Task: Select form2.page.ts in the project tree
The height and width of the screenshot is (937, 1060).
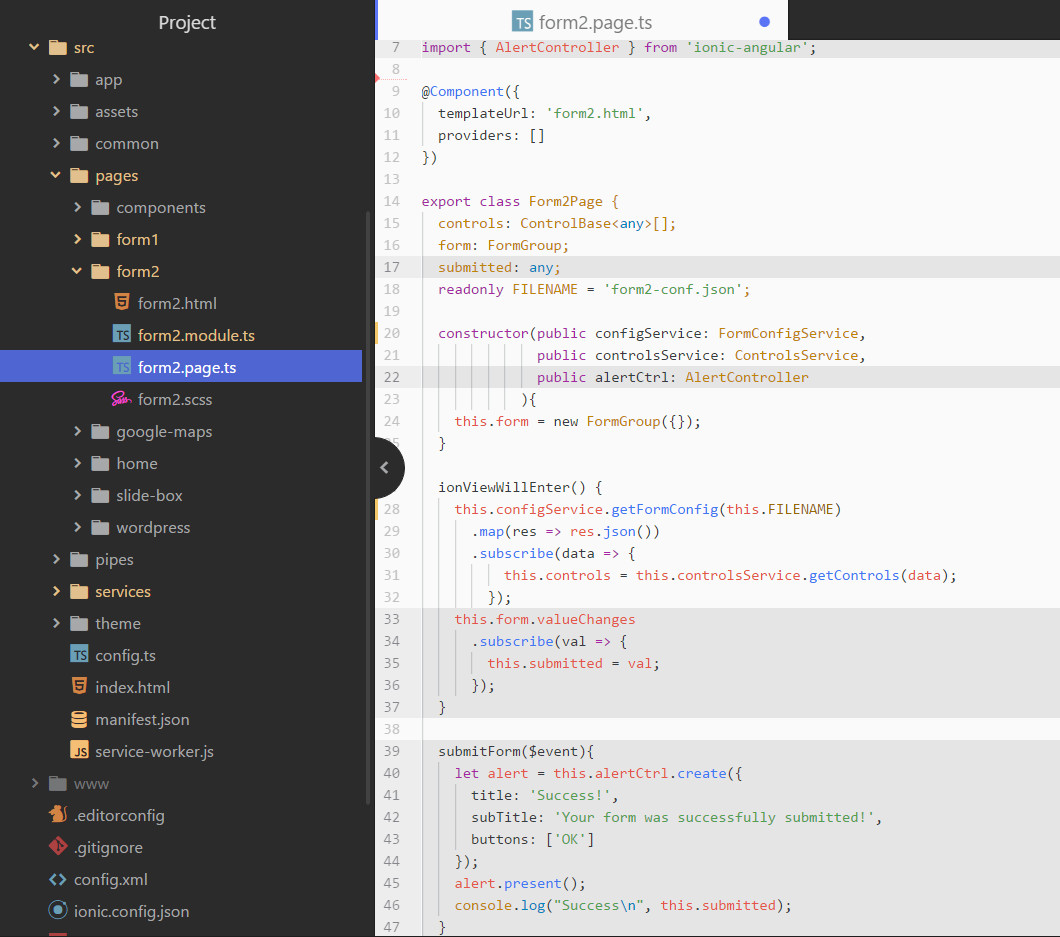Action: click(181, 366)
